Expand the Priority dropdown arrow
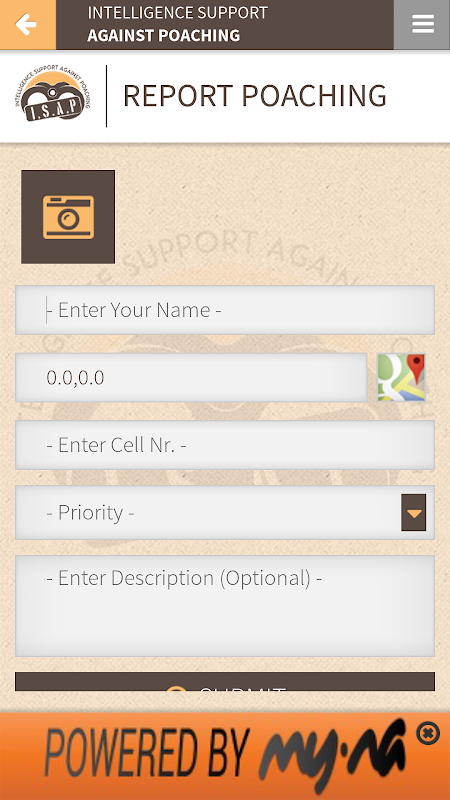The image size is (450, 800). click(x=414, y=512)
